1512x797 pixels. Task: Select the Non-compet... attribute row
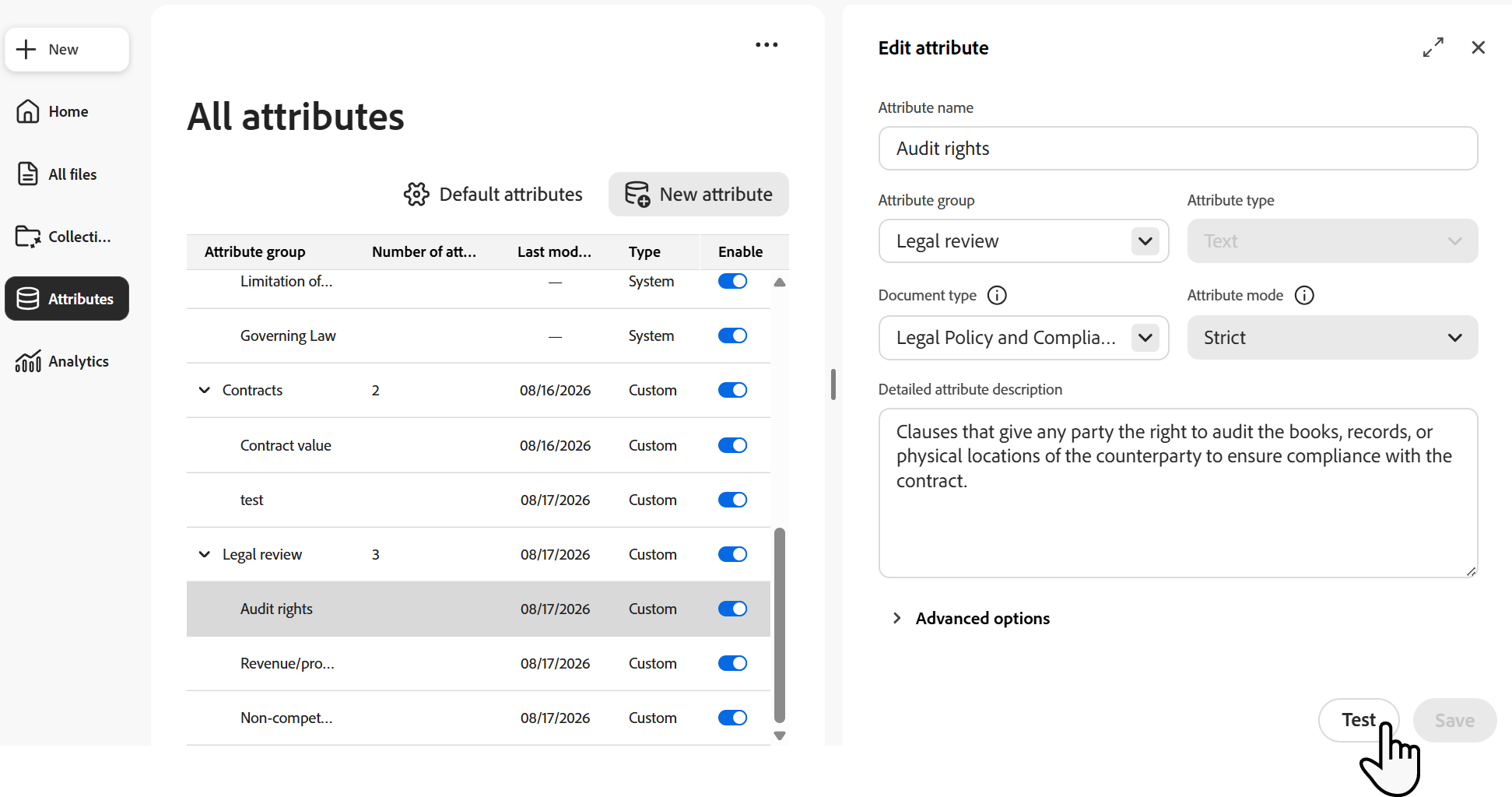coord(479,718)
